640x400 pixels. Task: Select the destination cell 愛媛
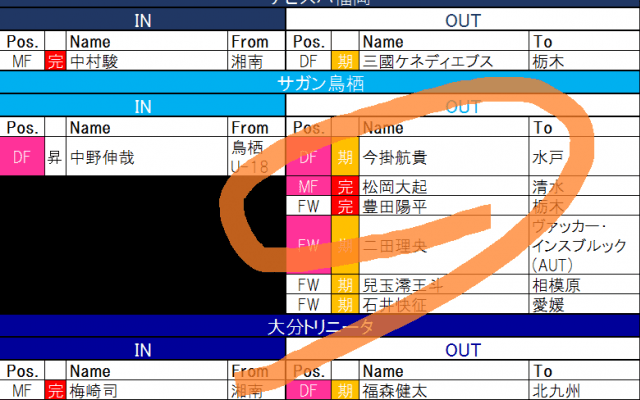(x=584, y=304)
